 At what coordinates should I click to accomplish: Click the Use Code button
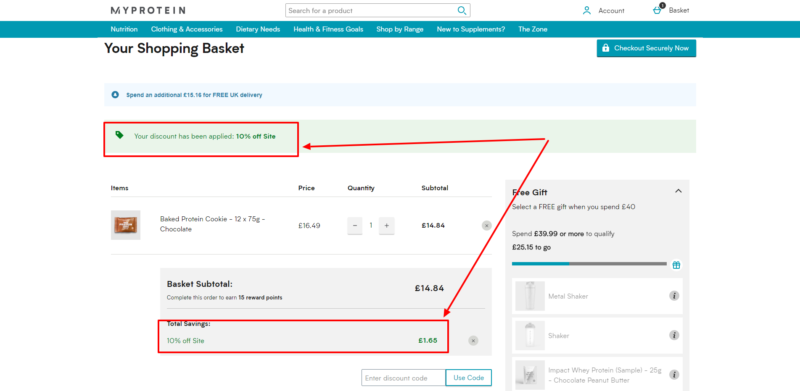point(468,378)
